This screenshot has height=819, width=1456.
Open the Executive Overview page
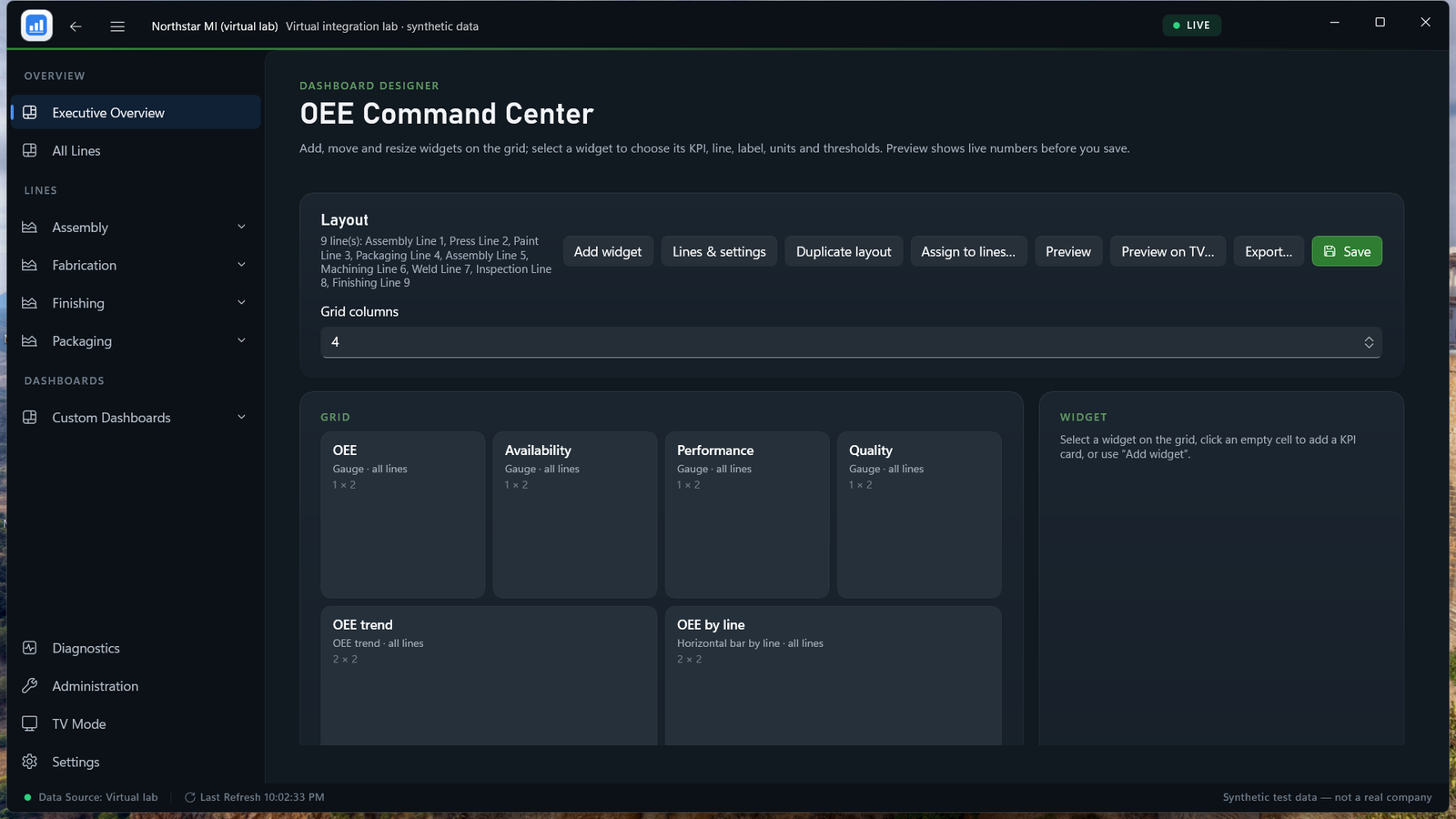pyautogui.click(x=136, y=112)
